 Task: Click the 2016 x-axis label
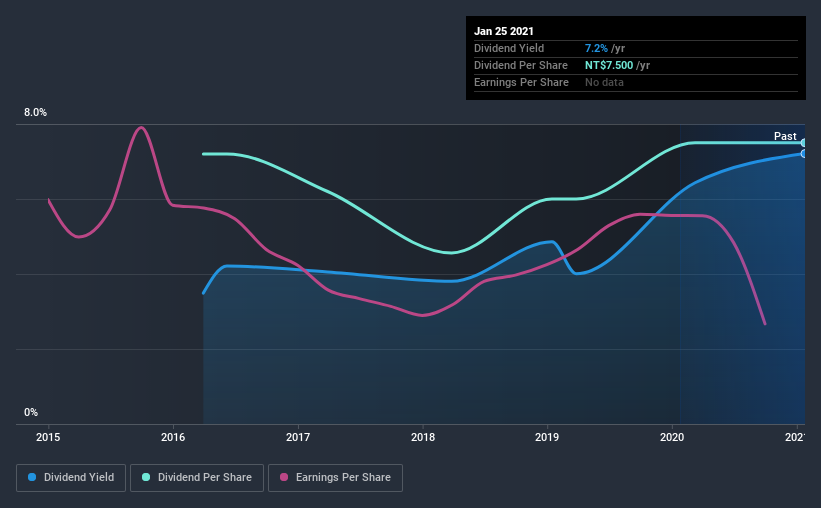tap(173, 437)
